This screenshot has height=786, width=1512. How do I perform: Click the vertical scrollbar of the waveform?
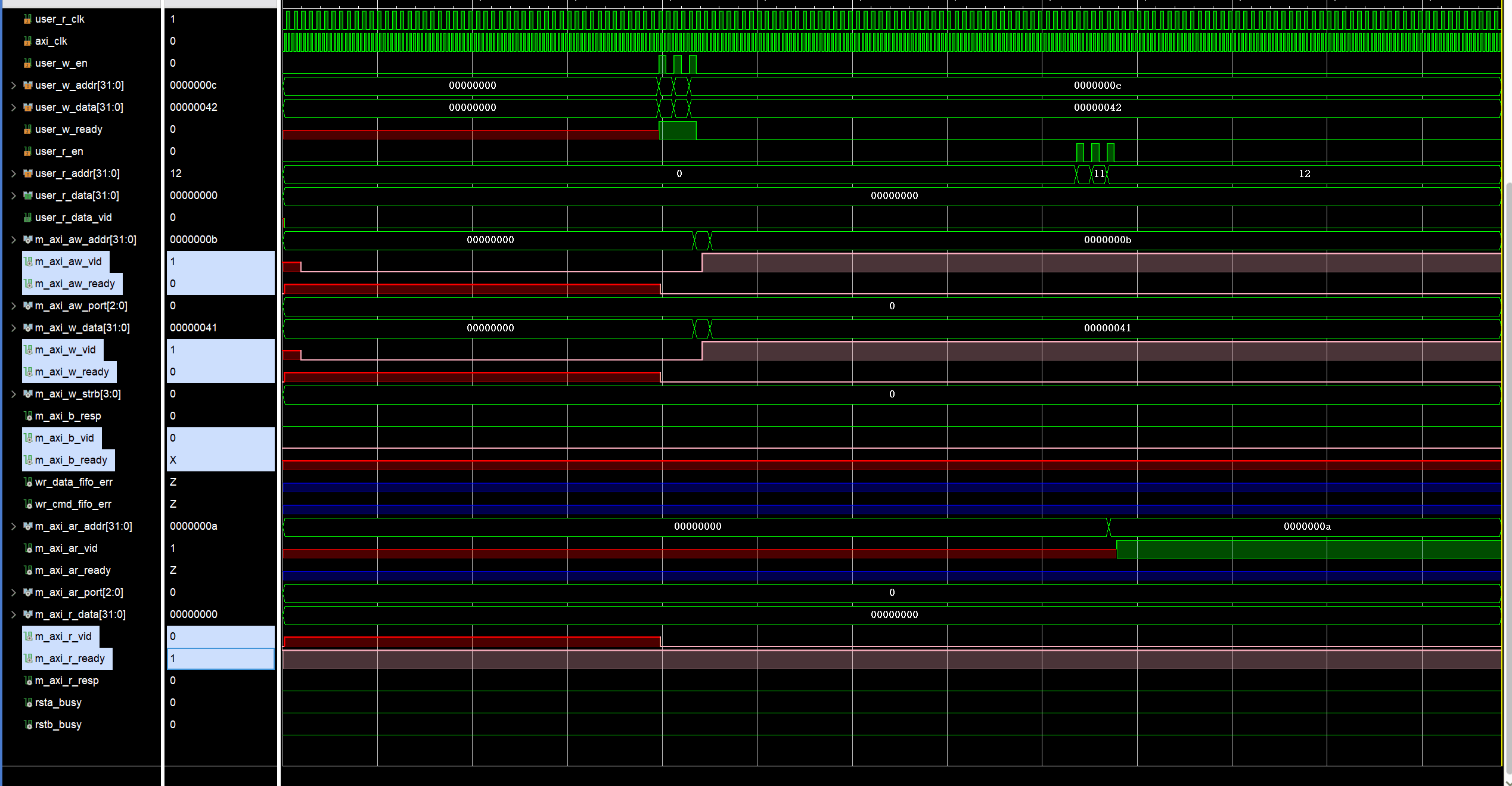coord(1508,477)
